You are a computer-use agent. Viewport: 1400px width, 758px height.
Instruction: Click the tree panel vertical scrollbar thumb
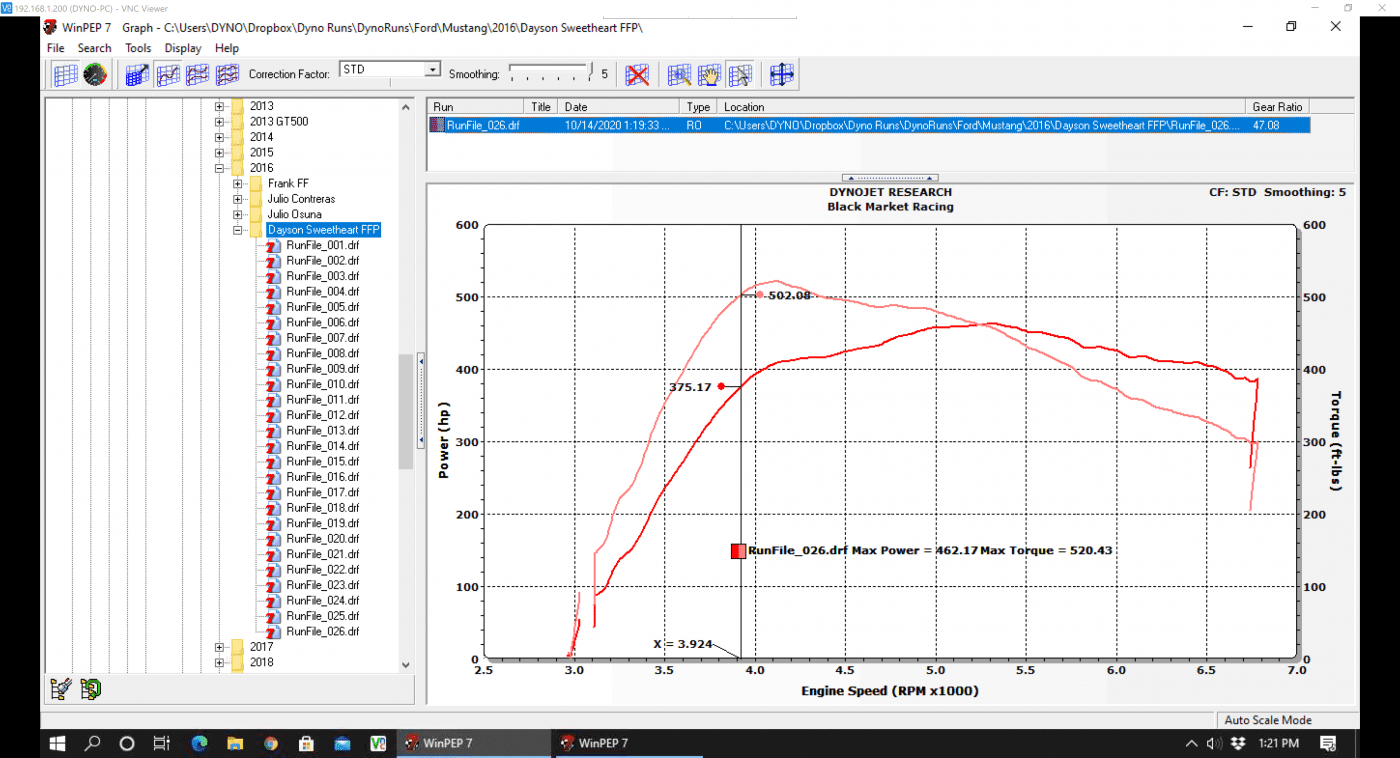pos(406,411)
